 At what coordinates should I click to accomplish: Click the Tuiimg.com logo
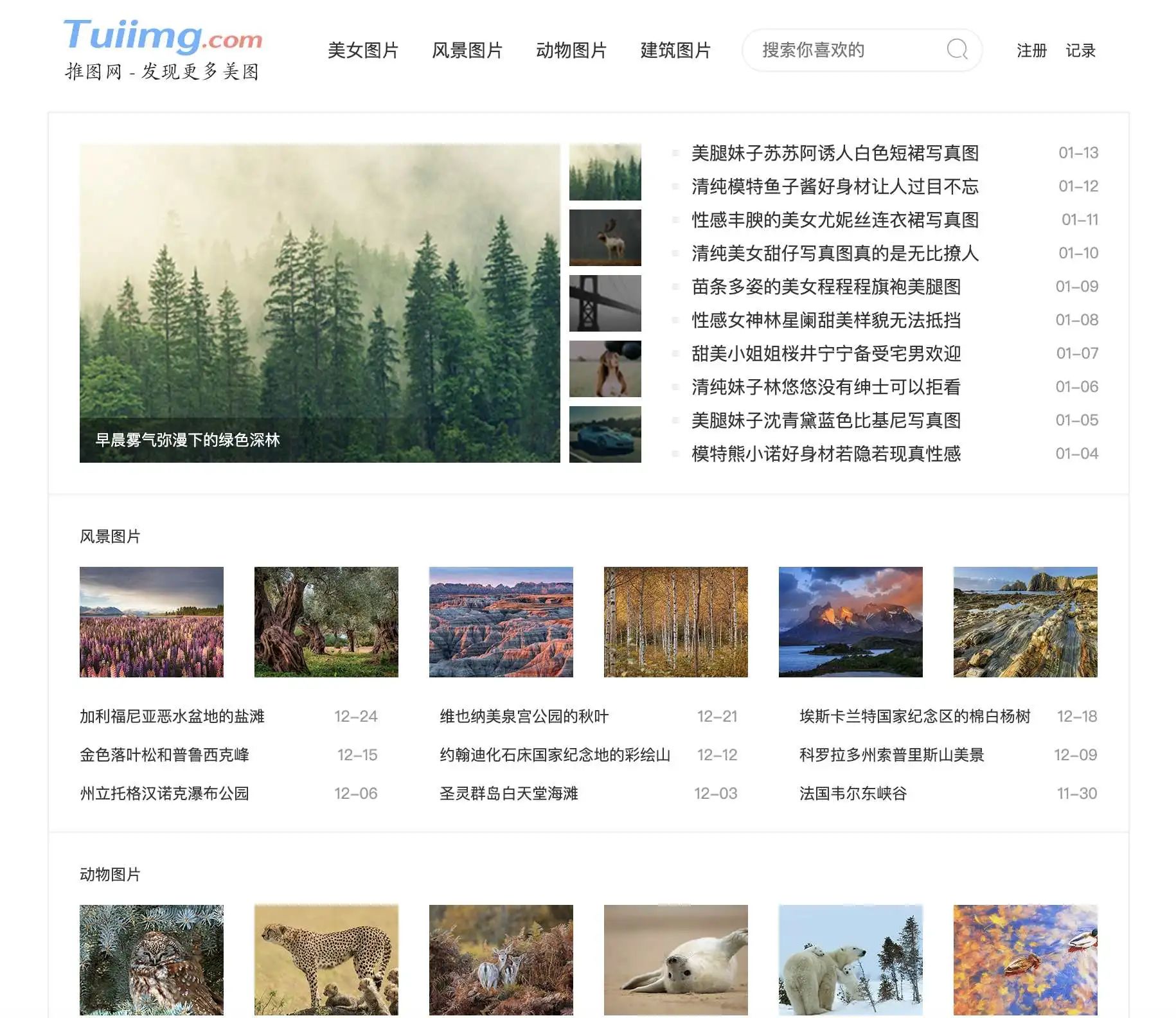click(x=163, y=35)
